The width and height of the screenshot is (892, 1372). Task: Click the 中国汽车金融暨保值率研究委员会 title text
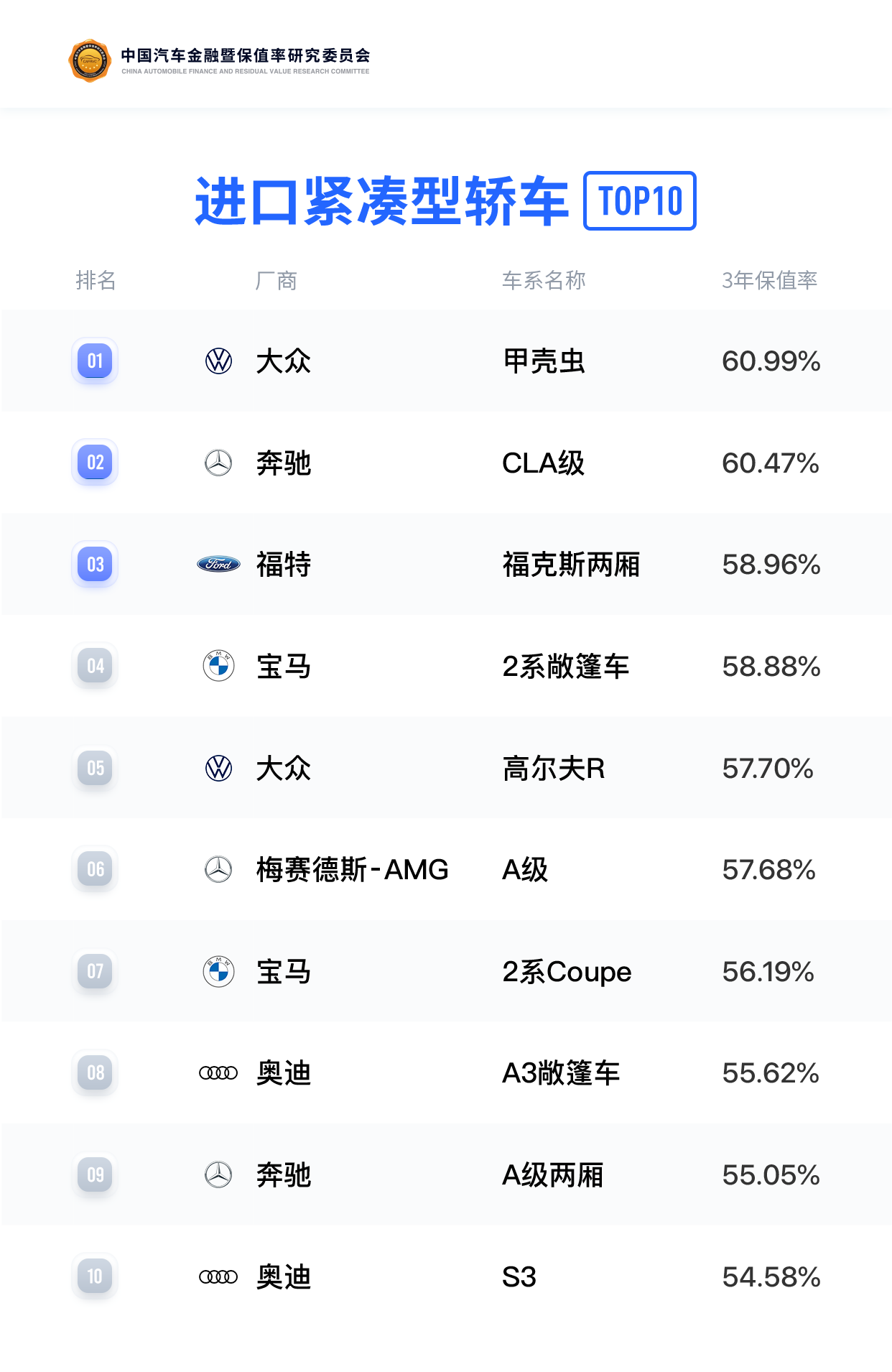point(246,55)
